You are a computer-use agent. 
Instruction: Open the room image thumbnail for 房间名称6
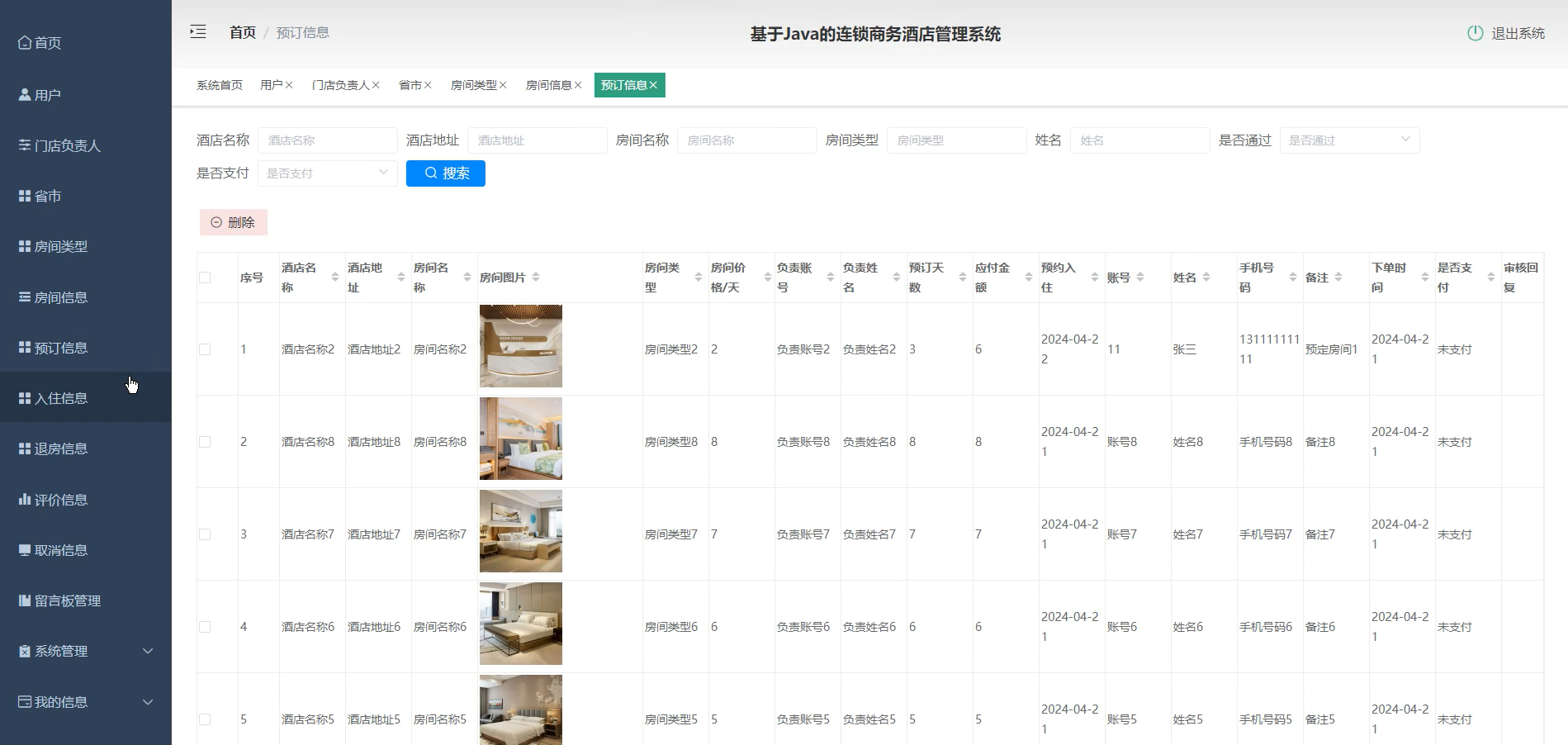click(x=521, y=624)
